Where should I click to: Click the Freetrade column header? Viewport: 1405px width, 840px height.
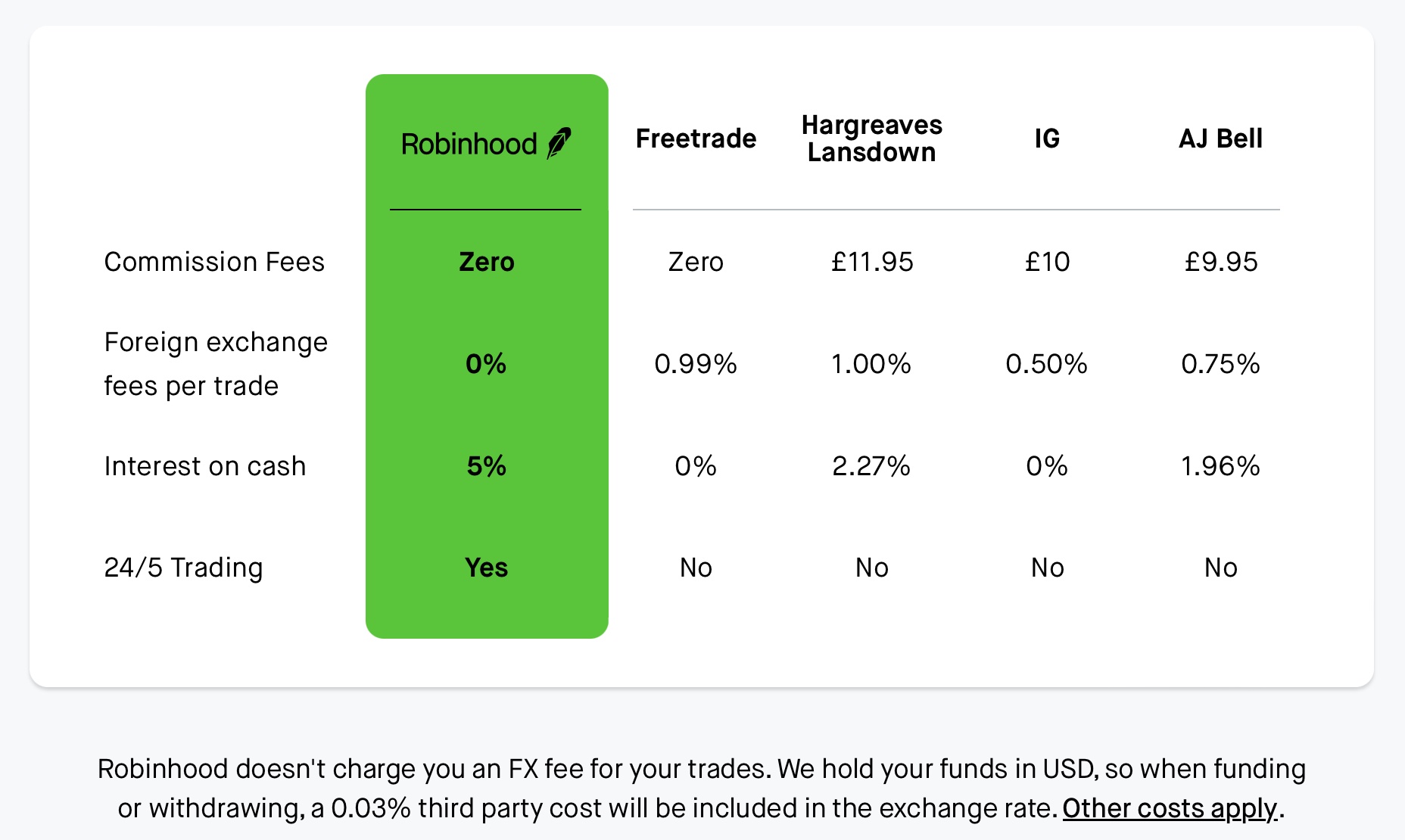[x=696, y=138]
